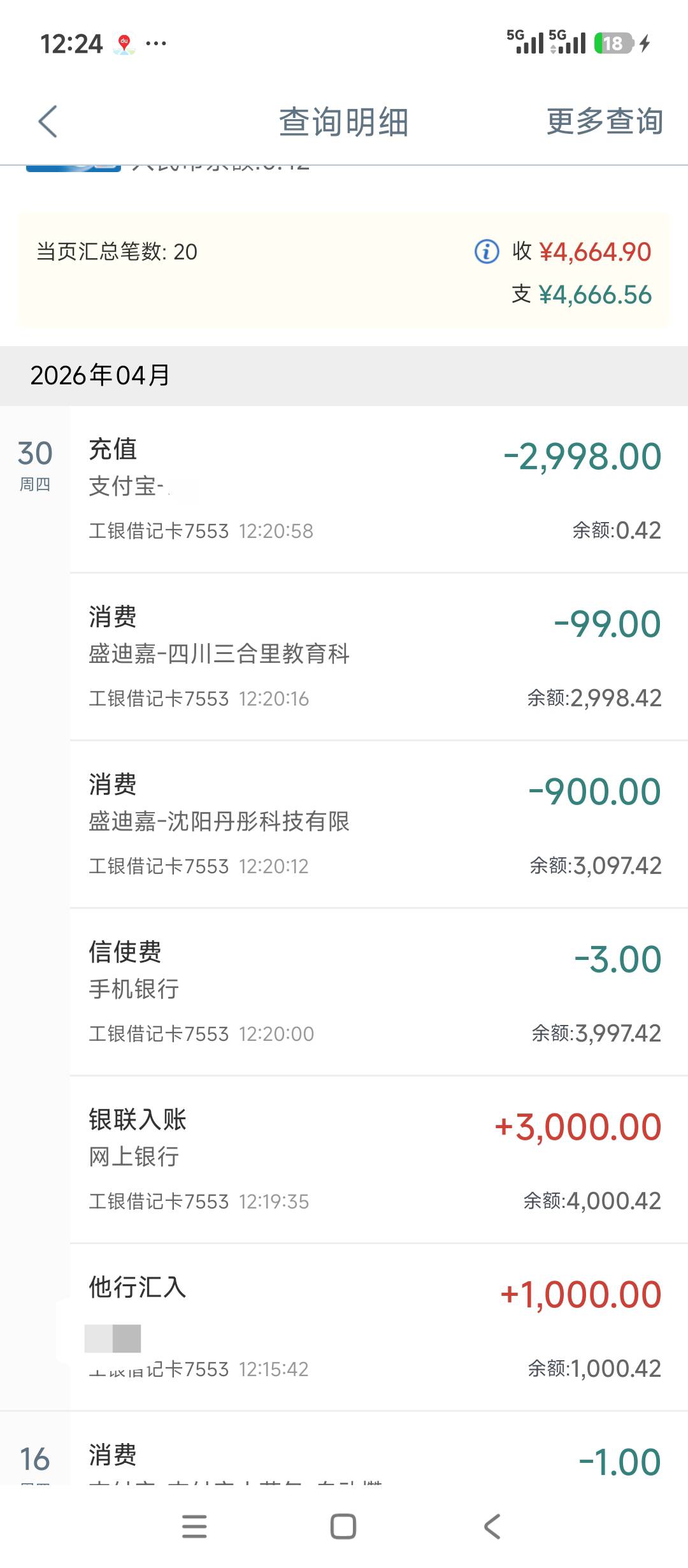Tap the date 30 周四 label
This screenshot has width=688, height=1568.
pos(35,464)
